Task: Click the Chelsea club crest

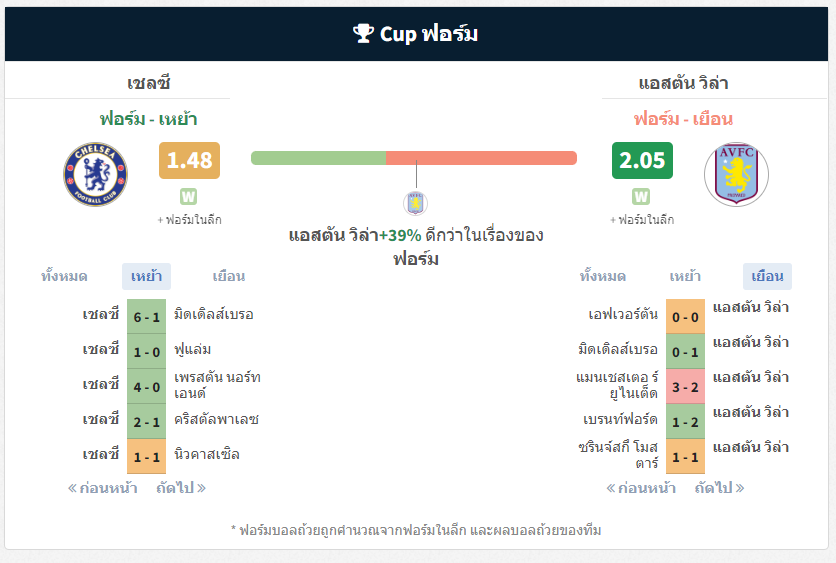Action: (95, 174)
